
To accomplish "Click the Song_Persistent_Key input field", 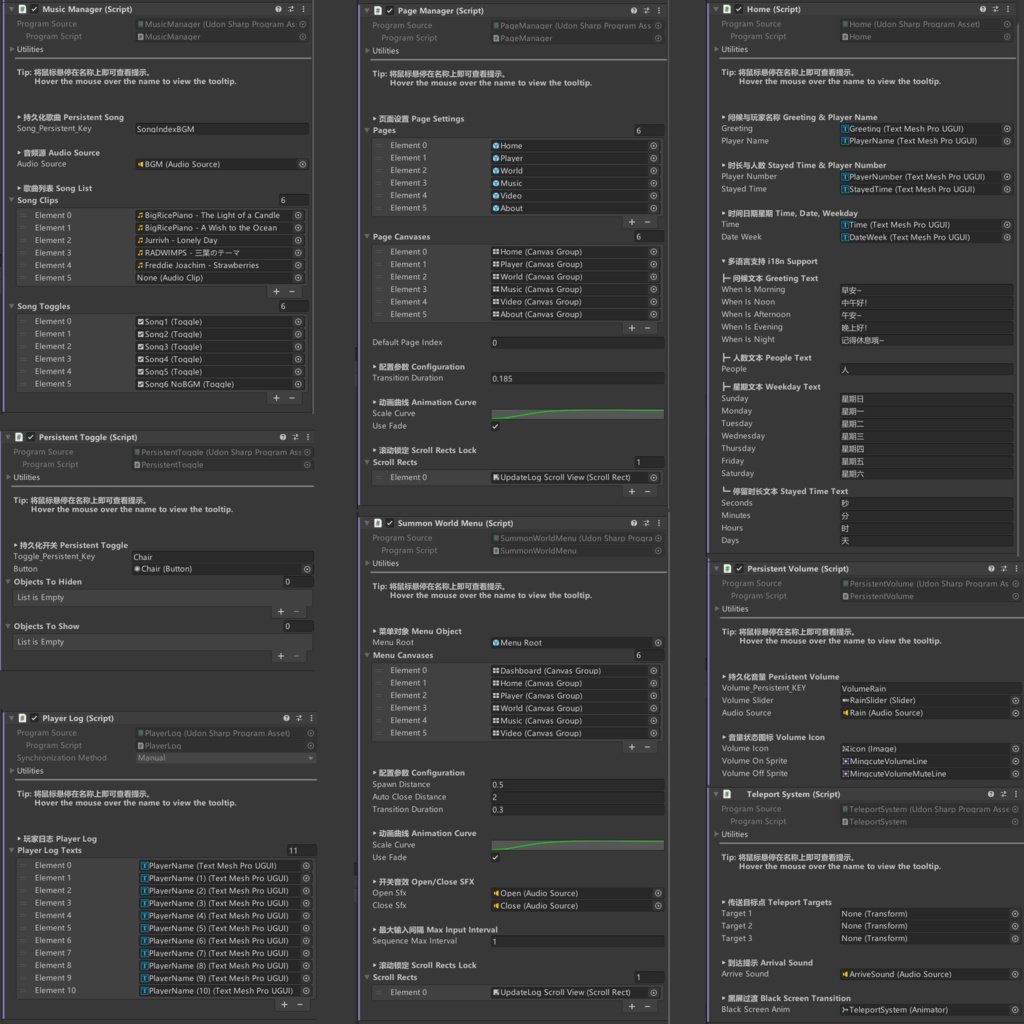I will pyautogui.click(x=221, y=129).
